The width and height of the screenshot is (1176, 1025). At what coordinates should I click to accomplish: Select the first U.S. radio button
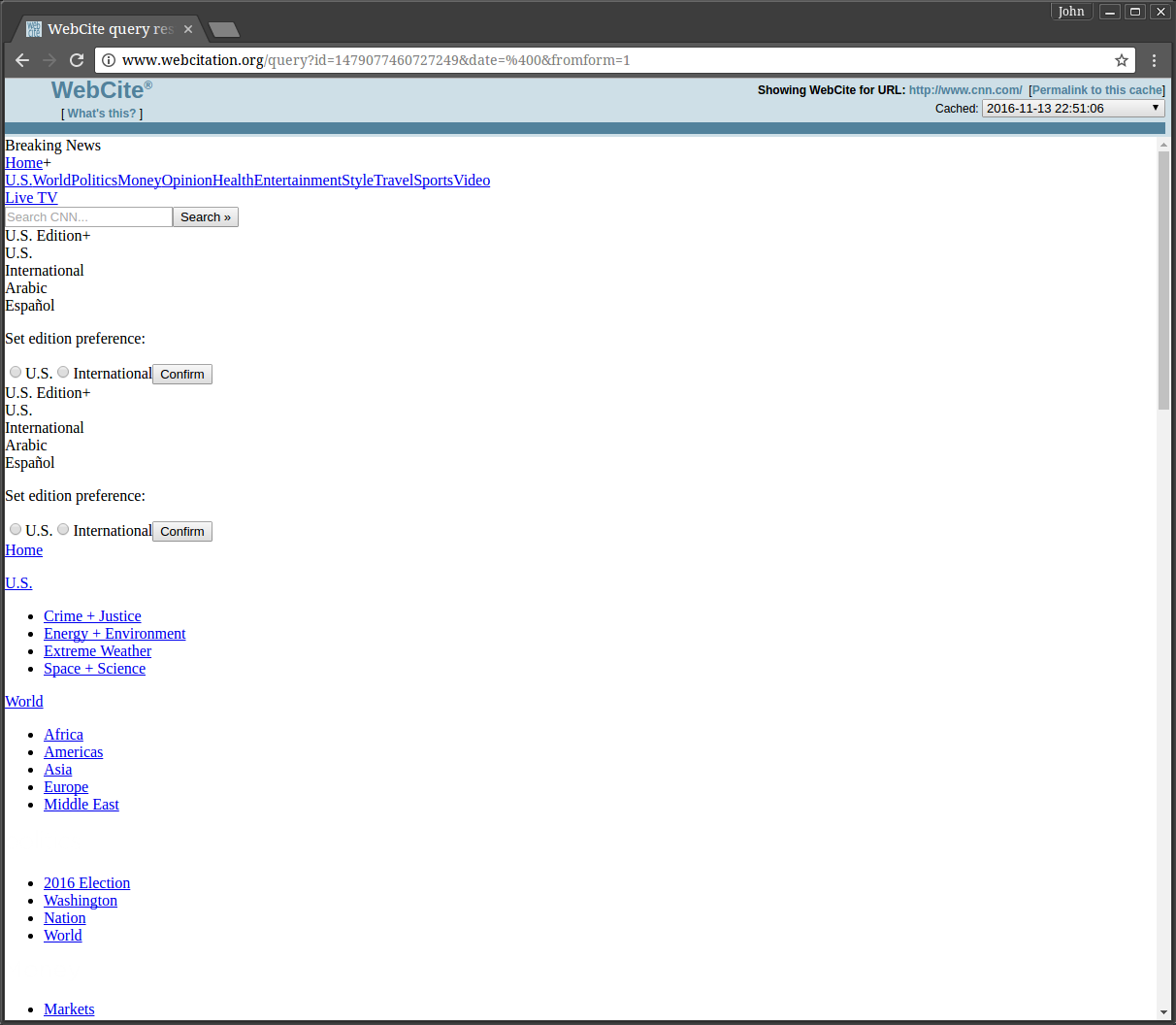tap(16, 372)
